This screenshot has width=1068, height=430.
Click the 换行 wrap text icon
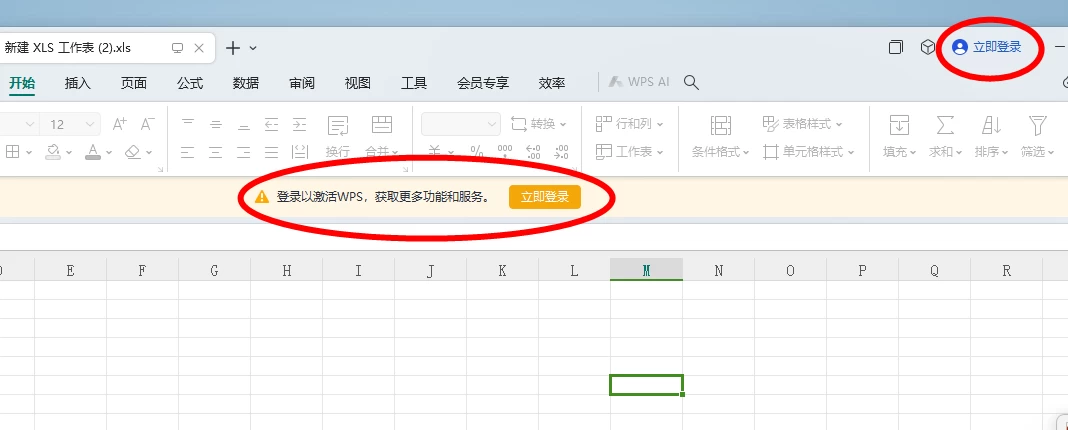338,125
